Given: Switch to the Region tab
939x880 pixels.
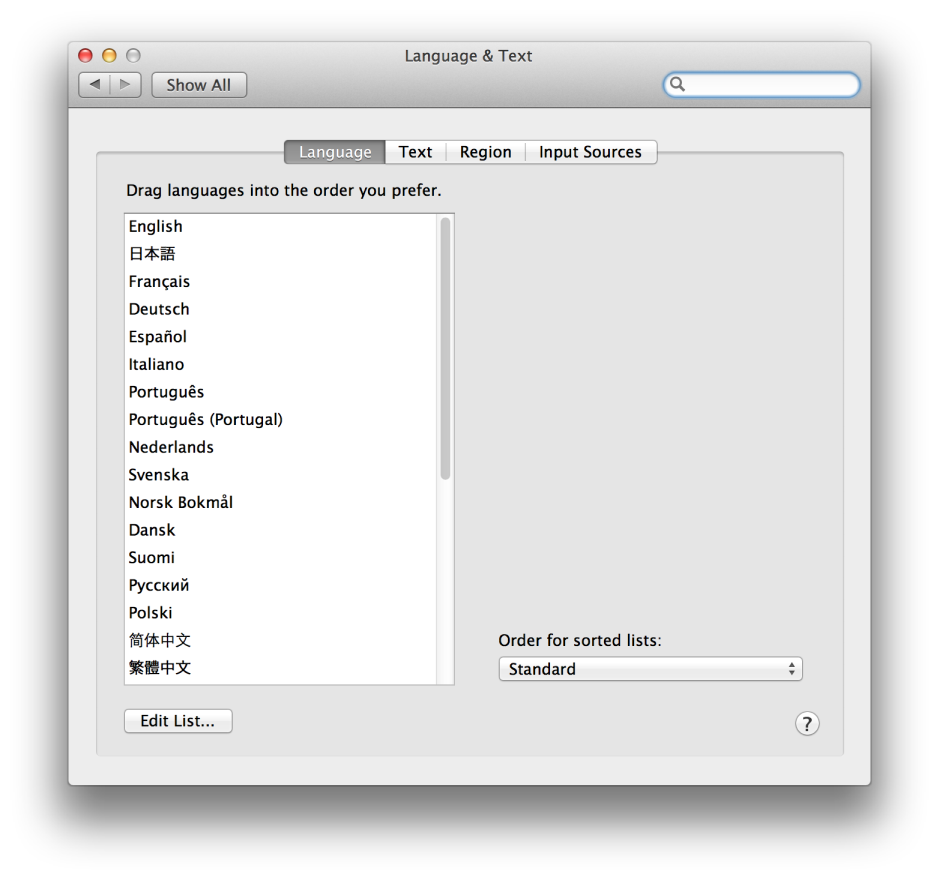Looking at the screenshot, I should tap(484, 152).
